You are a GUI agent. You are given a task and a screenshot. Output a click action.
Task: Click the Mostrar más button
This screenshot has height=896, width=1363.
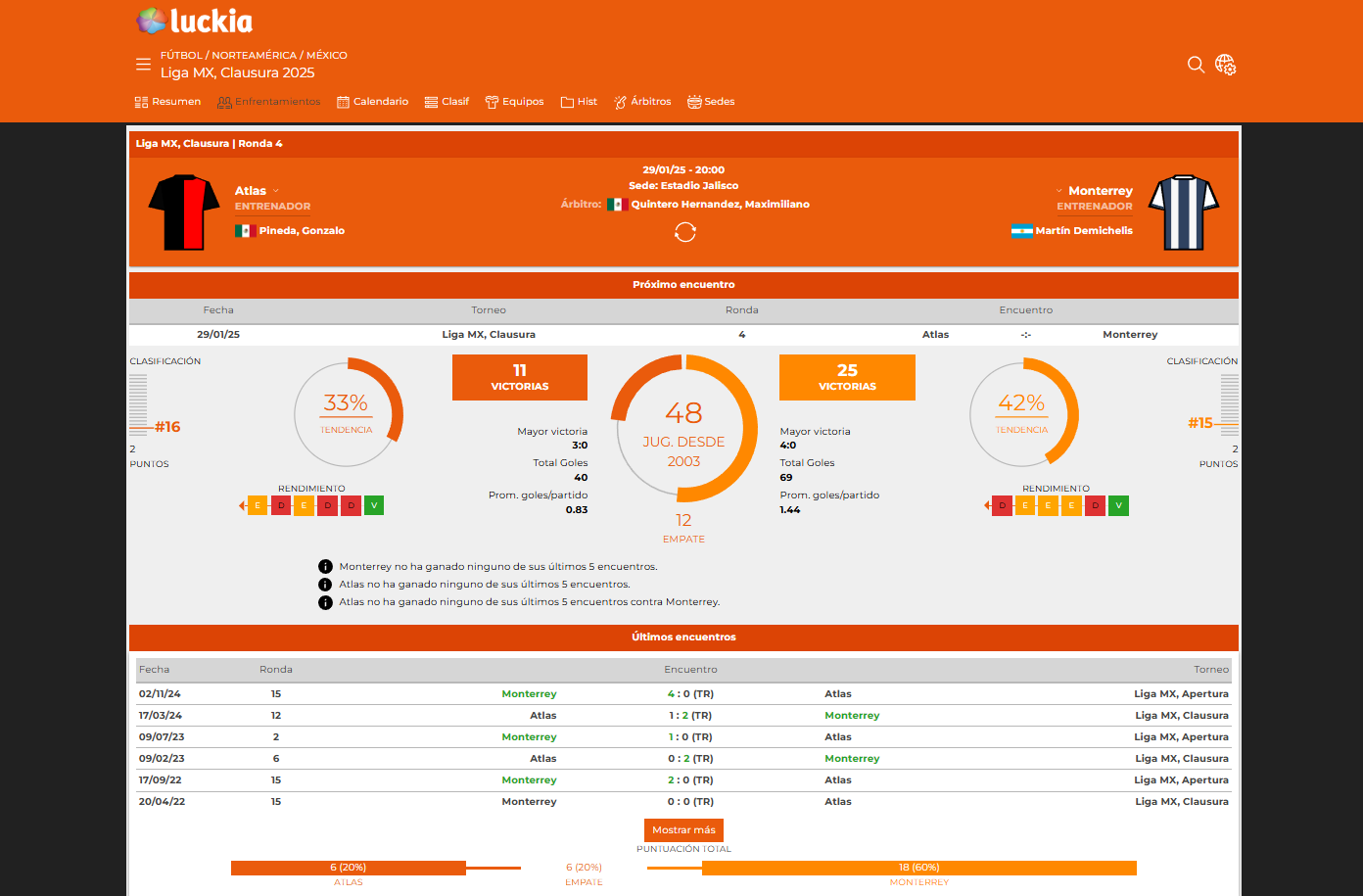click(x=683, y=829)
